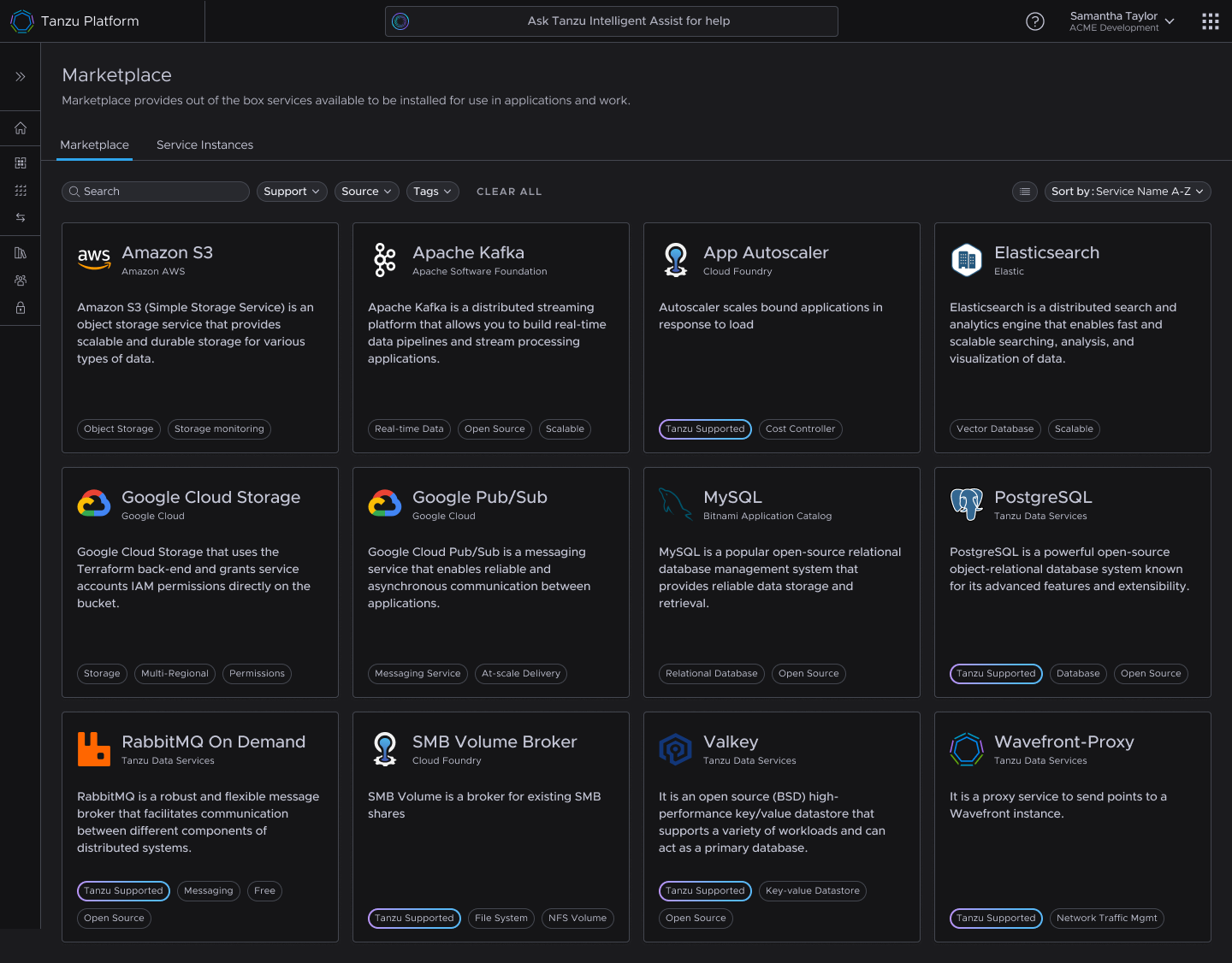The height and width of the screenshot is (963, 1232).
Task: Click the Valkey hexagon logo
Action: pos(676,749)
